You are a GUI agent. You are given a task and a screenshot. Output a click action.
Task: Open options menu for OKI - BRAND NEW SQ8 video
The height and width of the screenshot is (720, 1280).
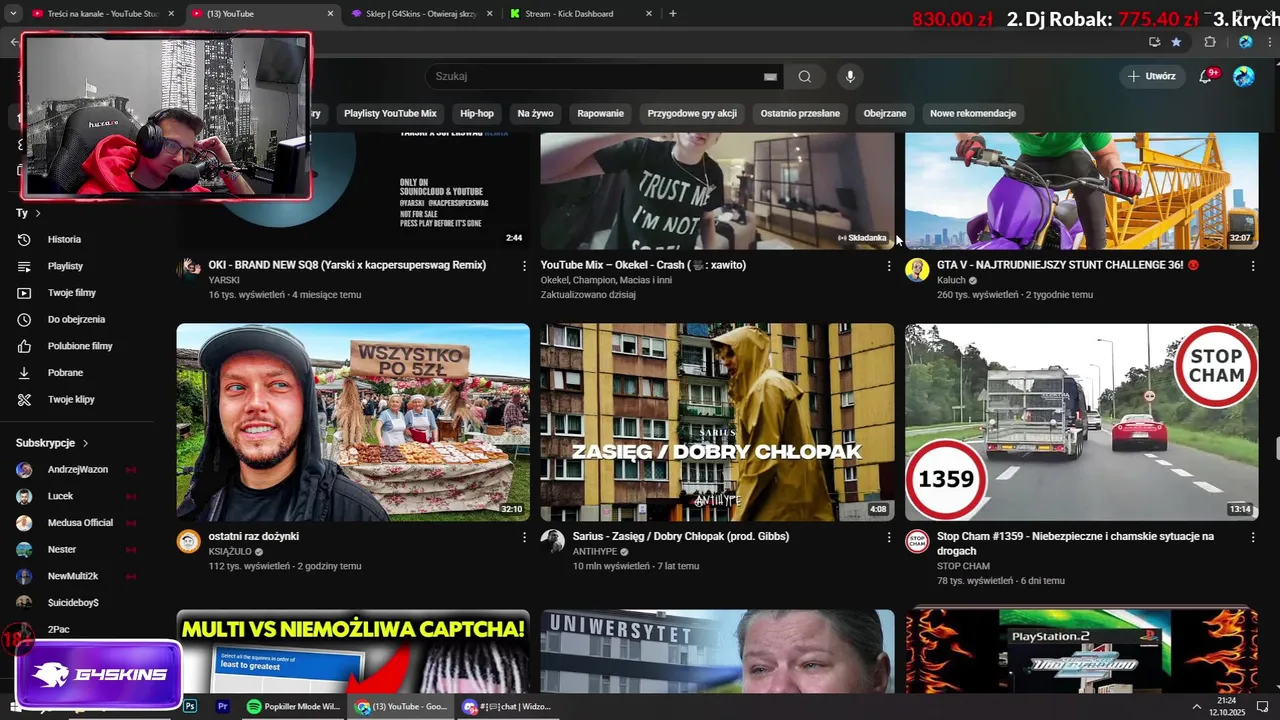(524, 266)
